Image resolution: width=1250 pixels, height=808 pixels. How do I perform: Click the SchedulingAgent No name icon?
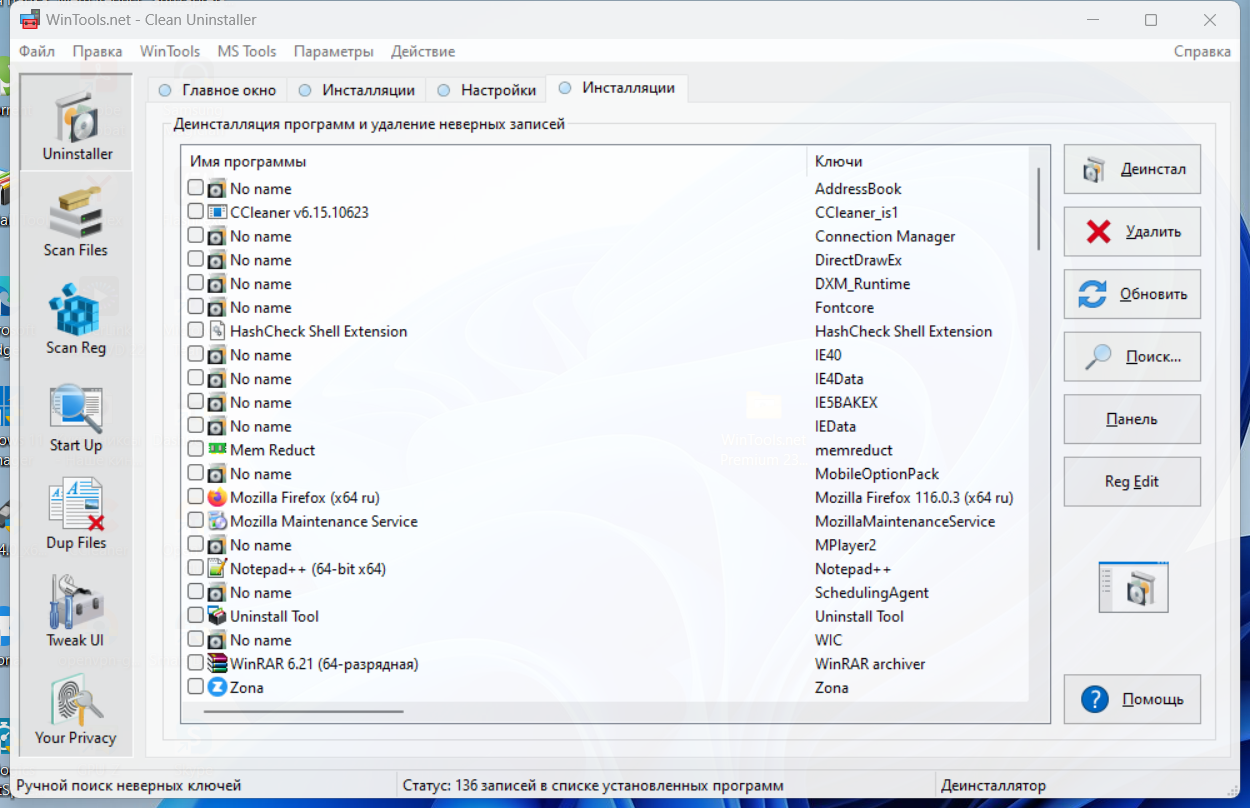pyautogui.click(x=217, y=593)
